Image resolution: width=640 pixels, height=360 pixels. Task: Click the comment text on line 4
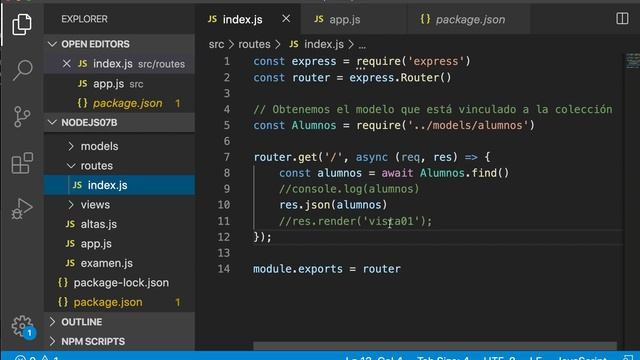click(x=433, y=109)
